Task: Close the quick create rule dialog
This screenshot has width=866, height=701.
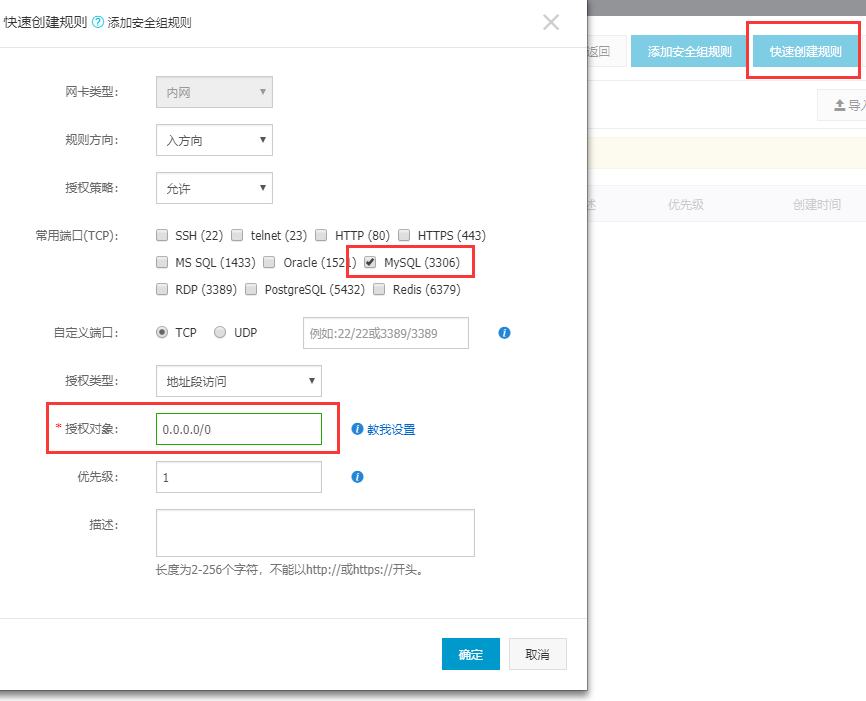Action: (551, 22)
